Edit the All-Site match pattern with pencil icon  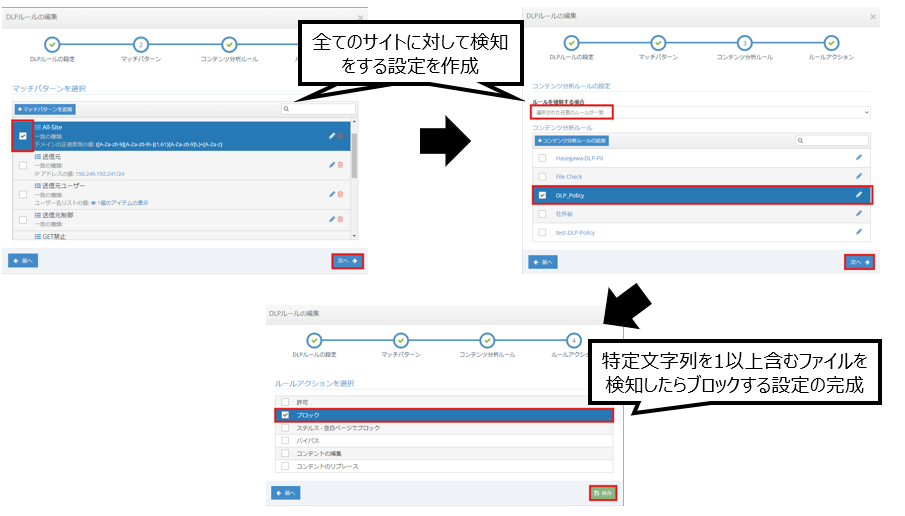(x=332, y=136)
